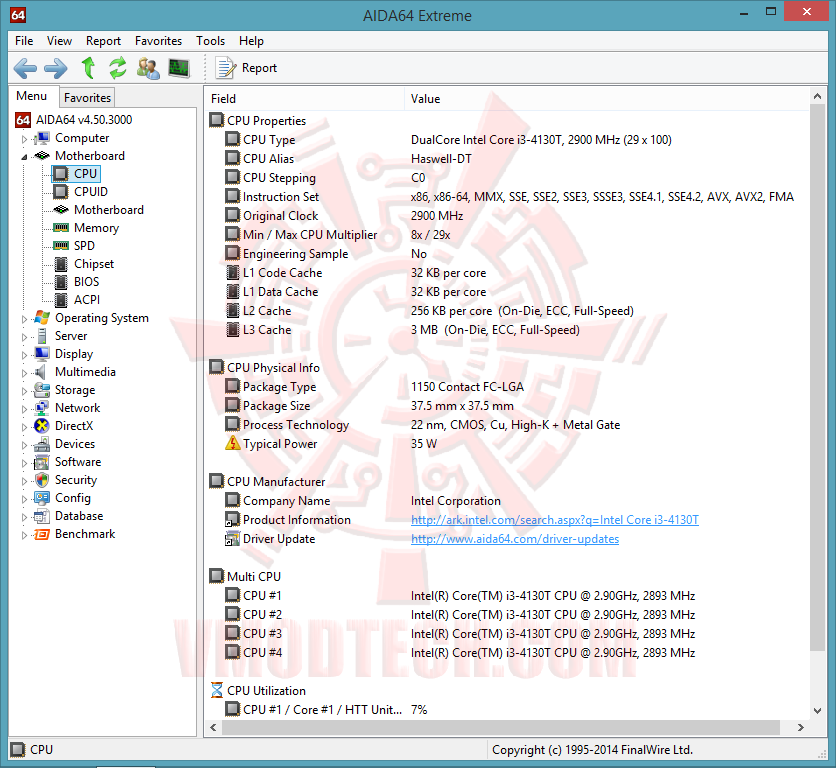Select the ACPI tree item
The width and height of the screenshot is (836, 768).
pyautogui.click(x=87, y=300)
